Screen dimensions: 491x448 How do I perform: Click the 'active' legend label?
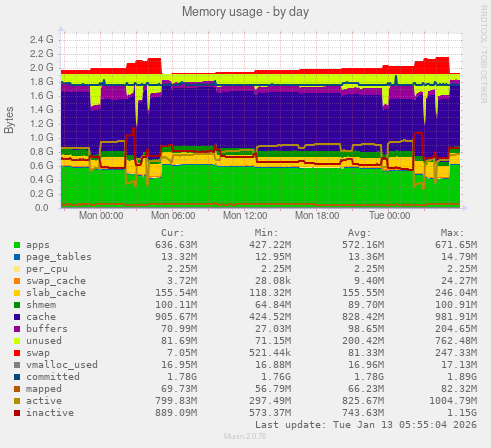(x=44, y=401)
